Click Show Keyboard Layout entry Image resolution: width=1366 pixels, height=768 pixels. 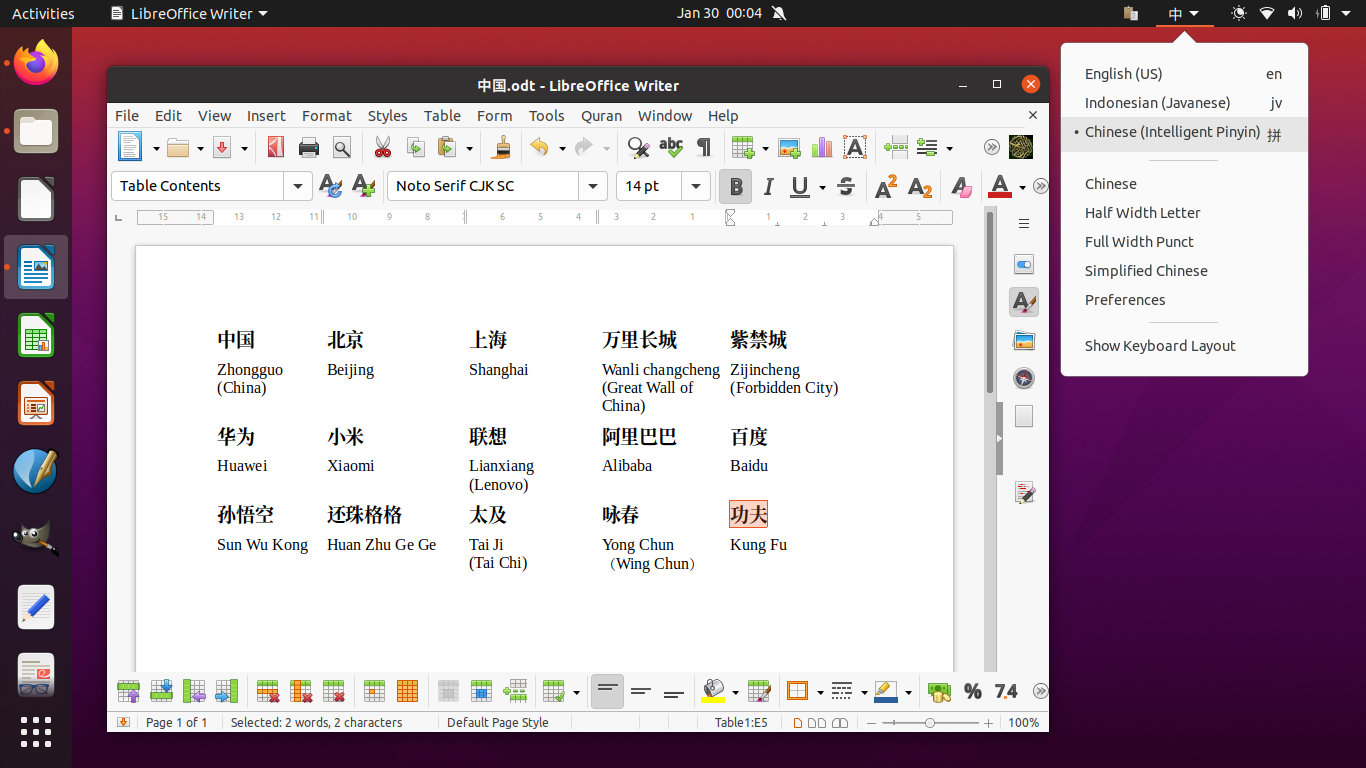pos(1184,346)
